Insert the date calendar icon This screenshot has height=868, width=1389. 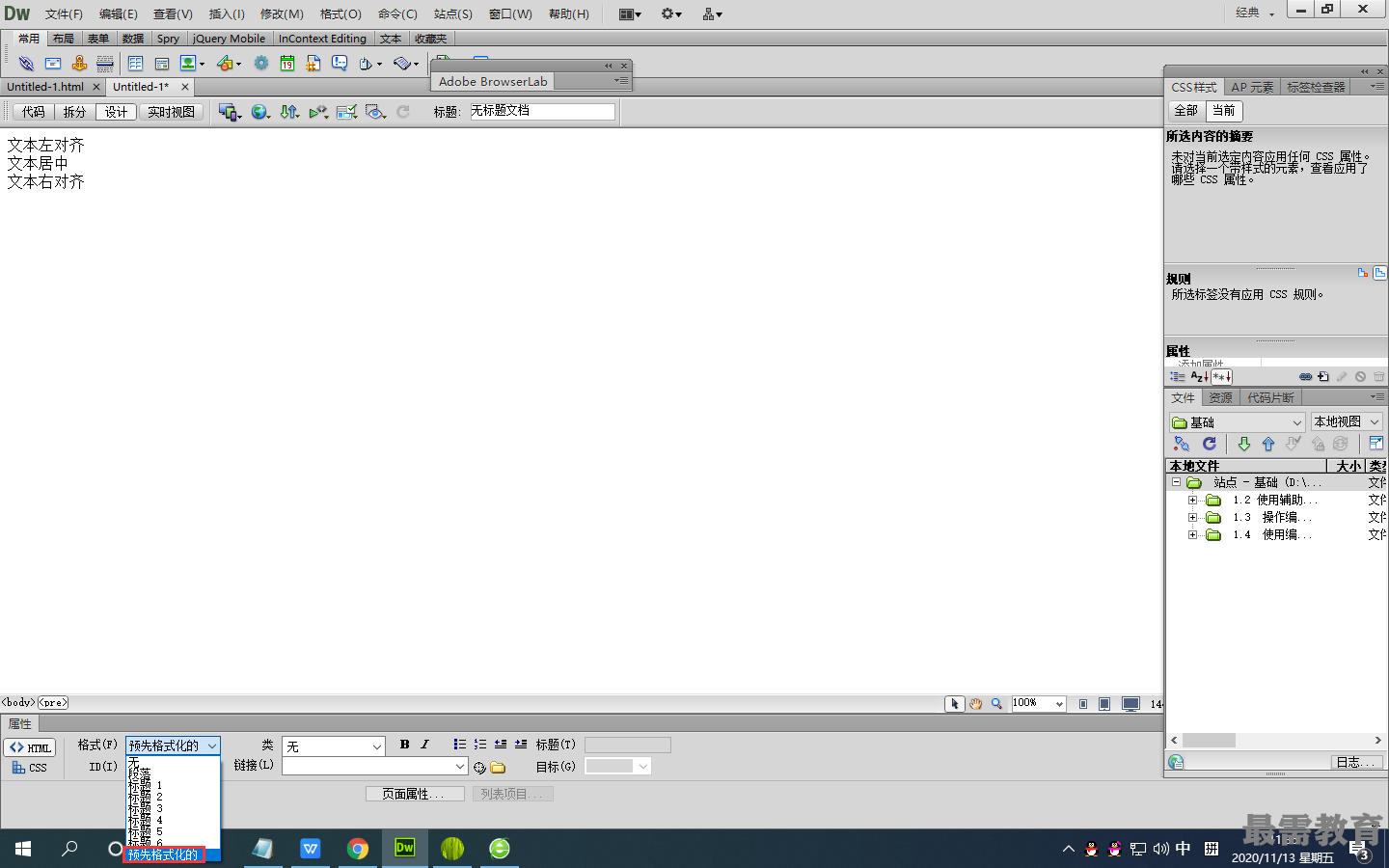coord(287,64)
